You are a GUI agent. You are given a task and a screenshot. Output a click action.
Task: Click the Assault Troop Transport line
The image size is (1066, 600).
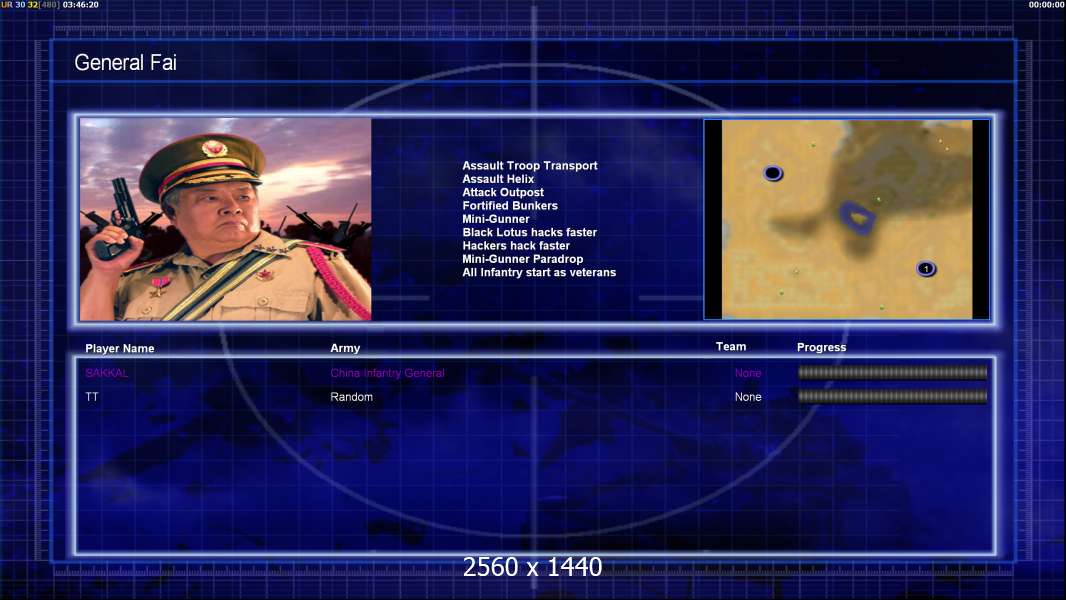pos(530,165)
